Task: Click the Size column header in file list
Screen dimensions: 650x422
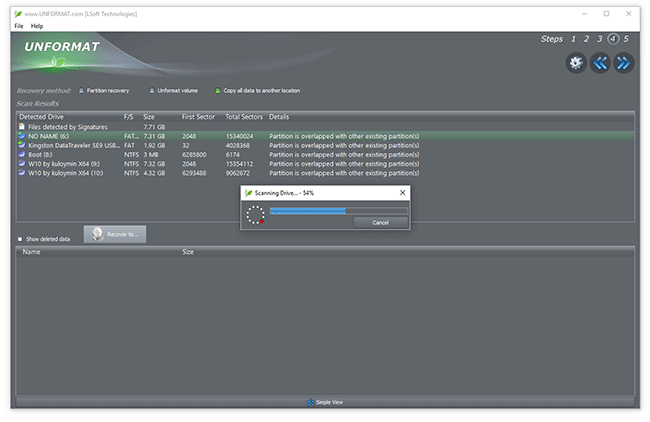Action: click(x=188, y=252)
